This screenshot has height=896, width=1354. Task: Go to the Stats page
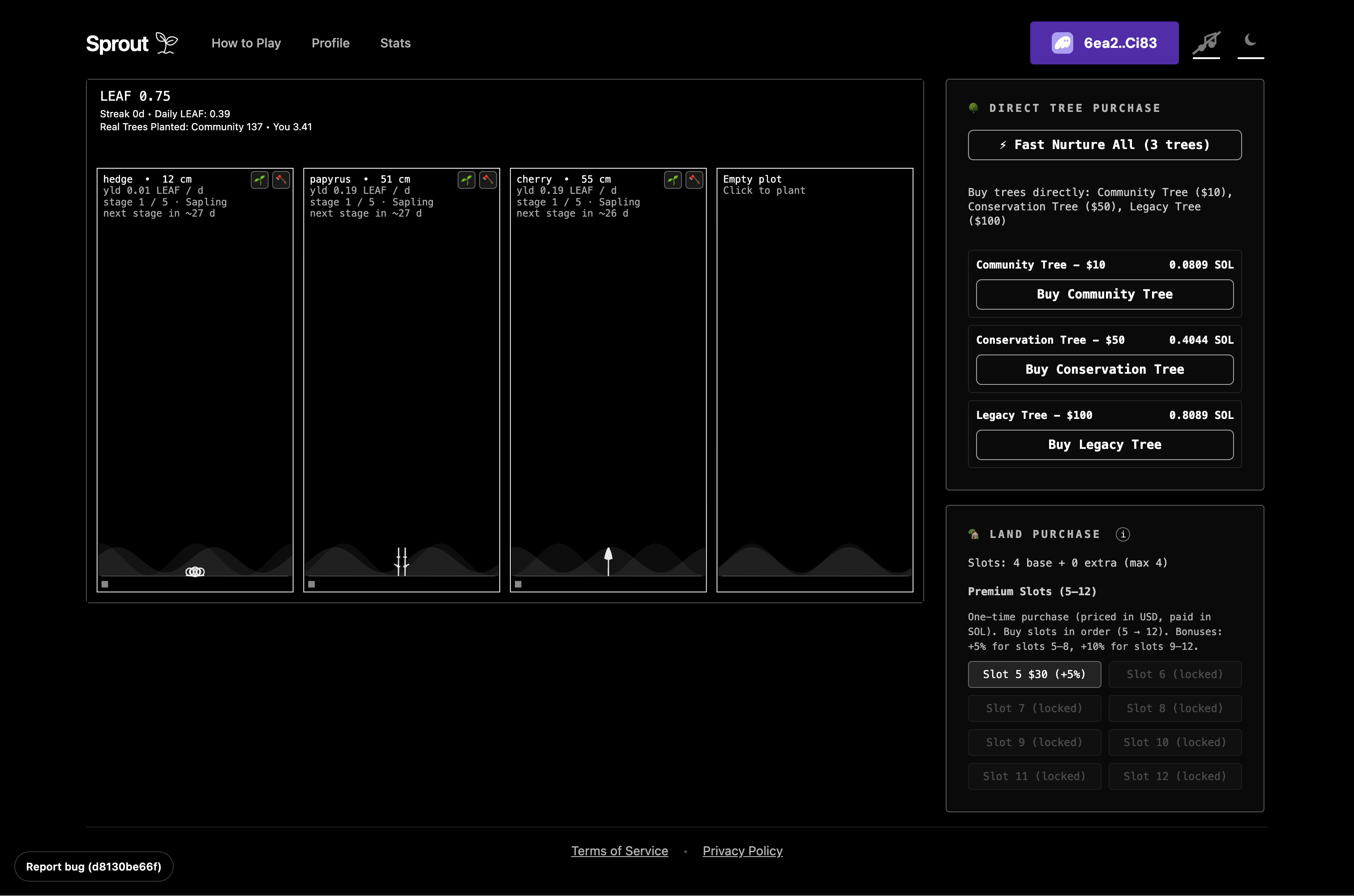[395, 43]
